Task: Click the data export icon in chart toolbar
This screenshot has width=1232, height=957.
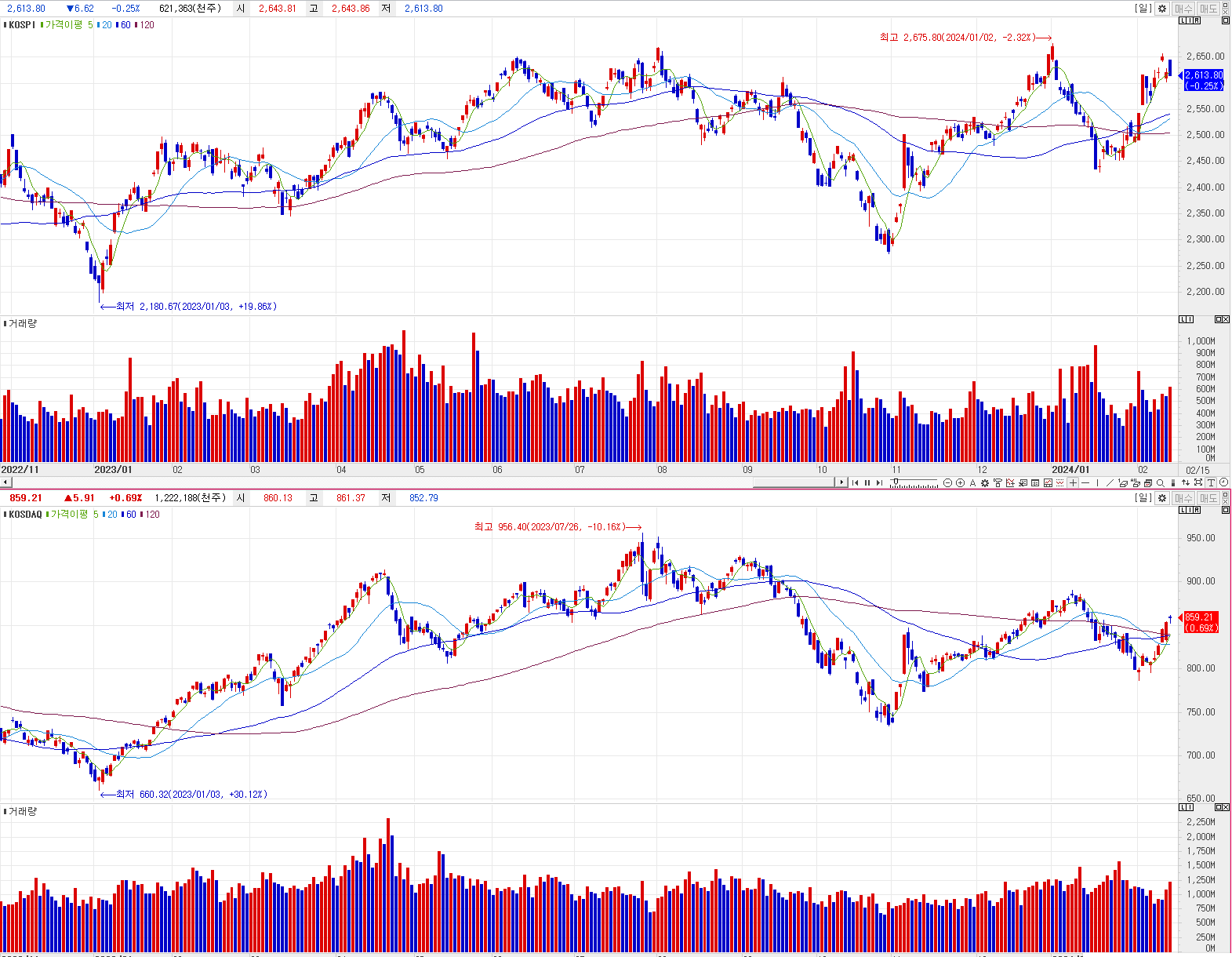Action: coord(1023,482)
